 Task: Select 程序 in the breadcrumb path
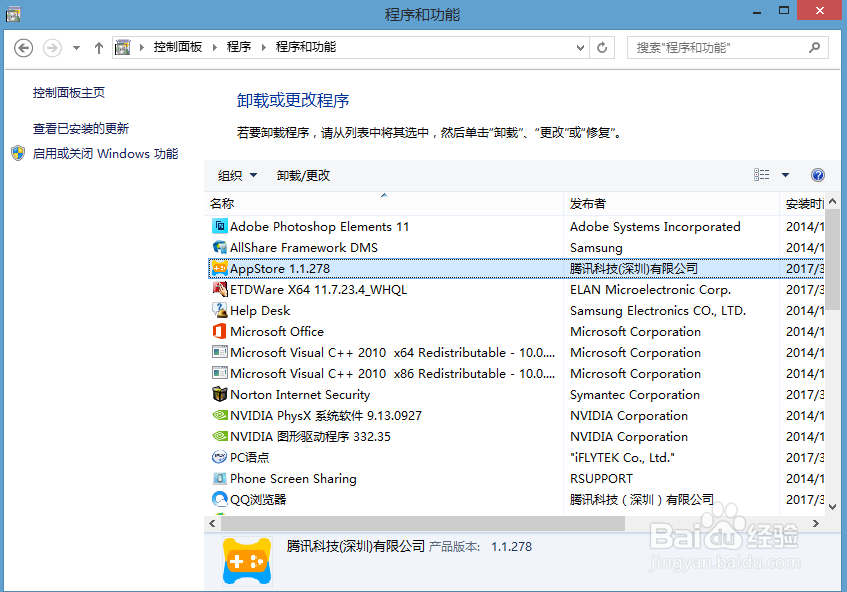coord(239,47)
